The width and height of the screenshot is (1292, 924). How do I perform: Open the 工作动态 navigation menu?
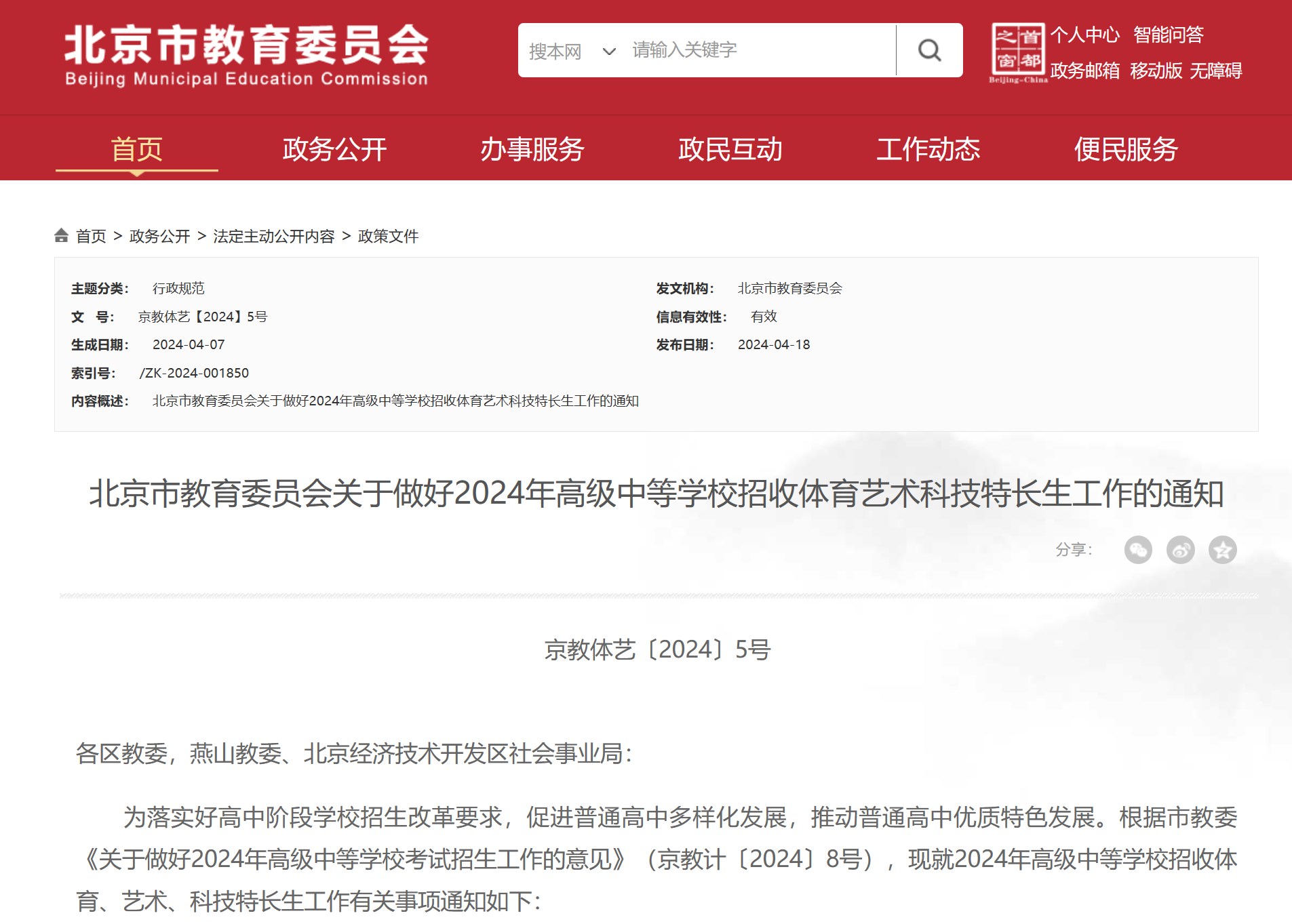click(928, 149)
